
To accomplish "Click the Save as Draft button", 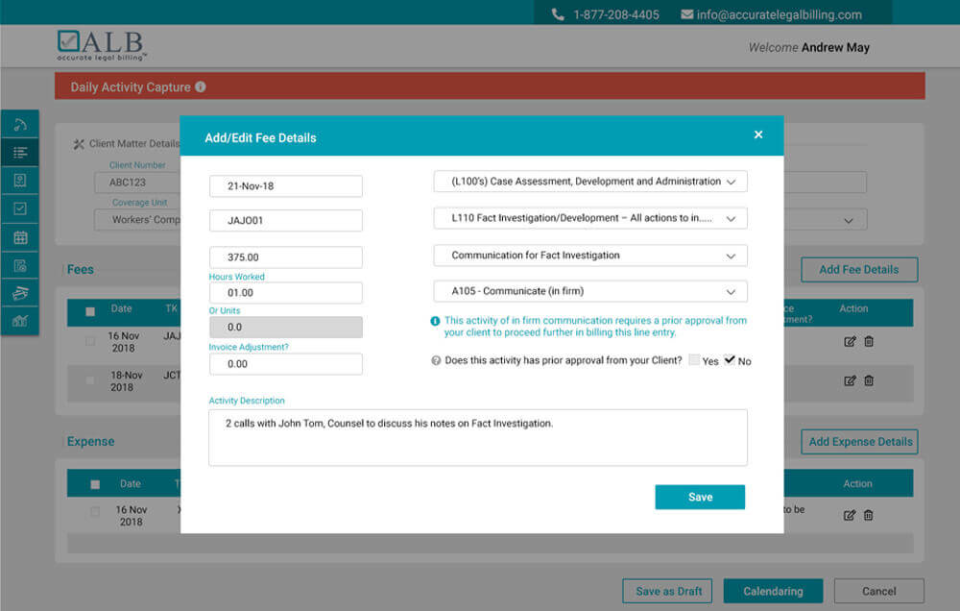I will point(667,591).
